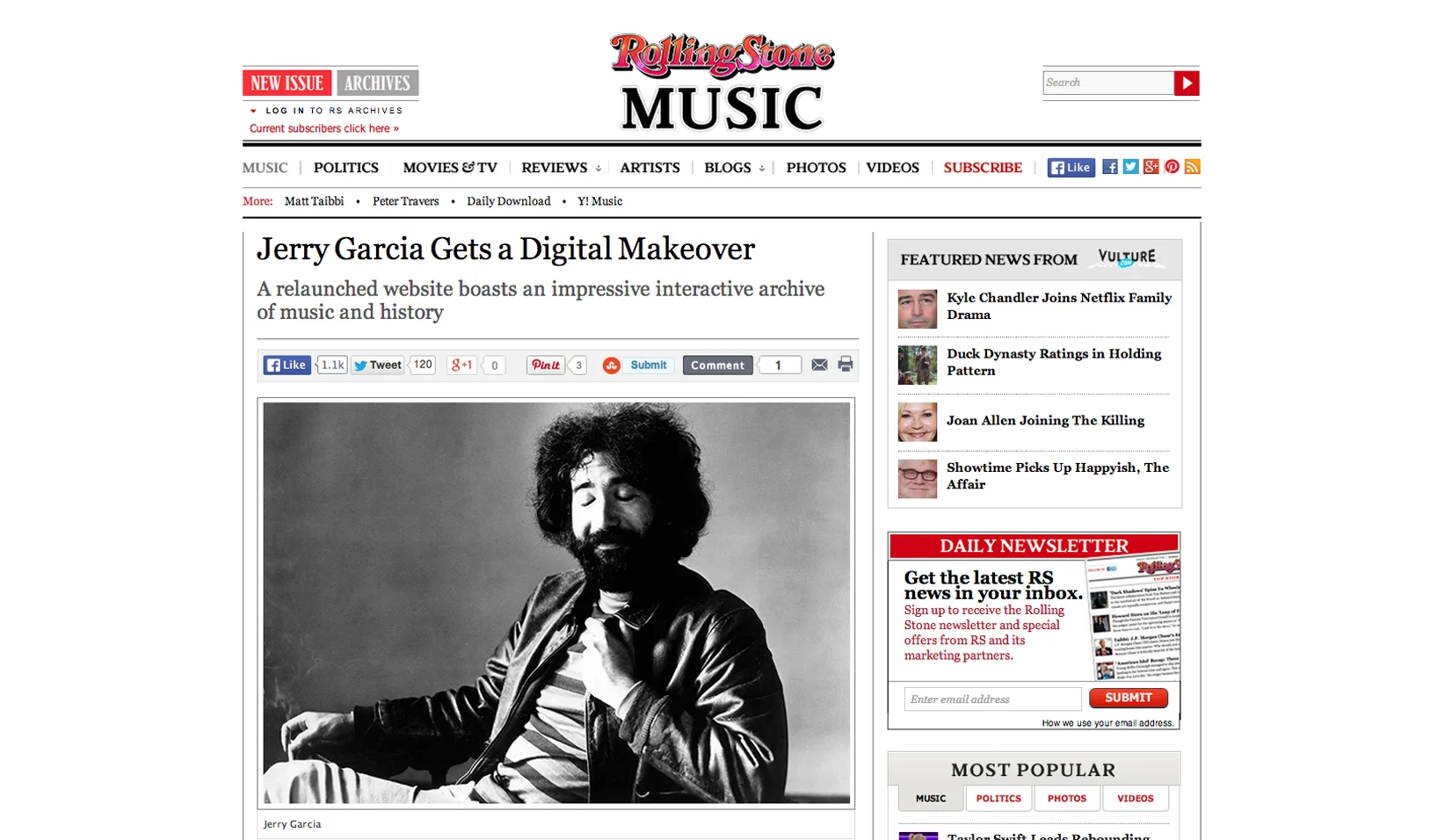
Task: Click the comment count box
Action: coord(779,366)
